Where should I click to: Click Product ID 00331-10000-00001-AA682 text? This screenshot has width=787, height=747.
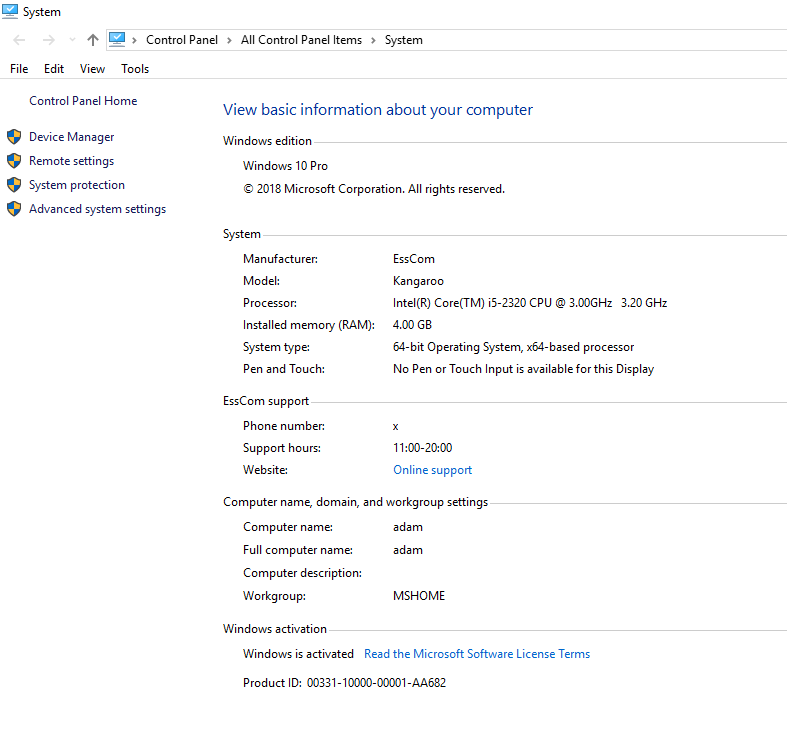point(344,683)
